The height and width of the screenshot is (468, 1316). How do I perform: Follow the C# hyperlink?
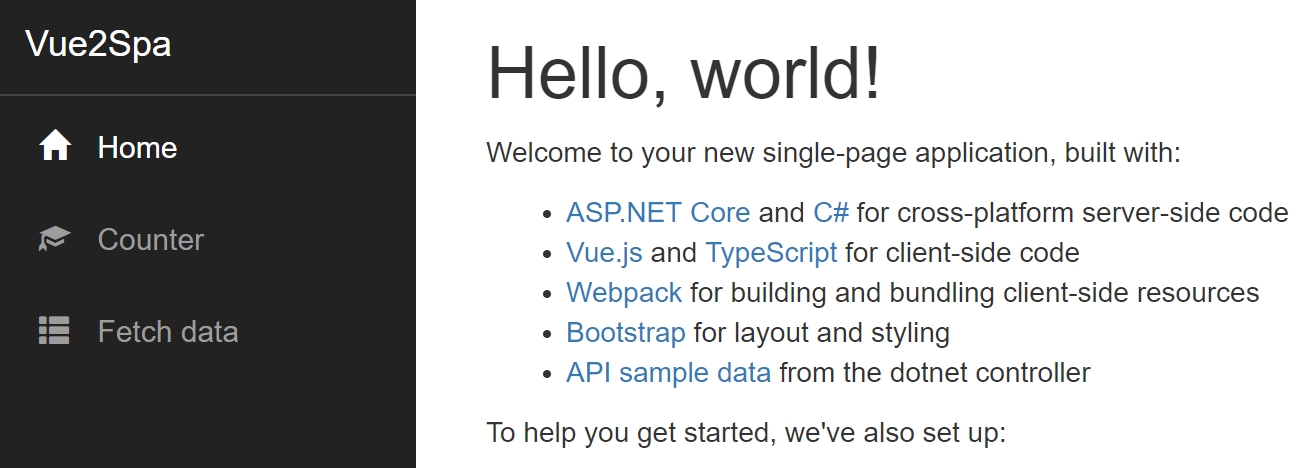pyautogui.click(x=831, y=213)
